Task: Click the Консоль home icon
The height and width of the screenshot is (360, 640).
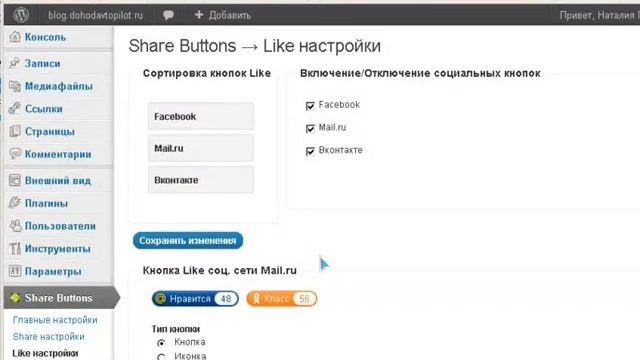Action: 15,37
